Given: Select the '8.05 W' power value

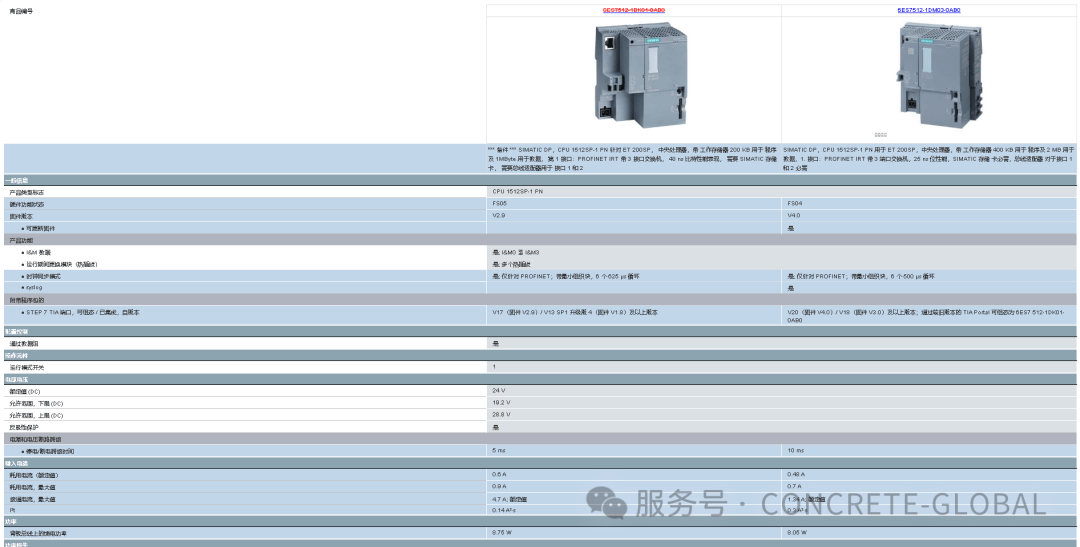Looking at the screenshot, I should pyautogui.click(x=796, y=533).
